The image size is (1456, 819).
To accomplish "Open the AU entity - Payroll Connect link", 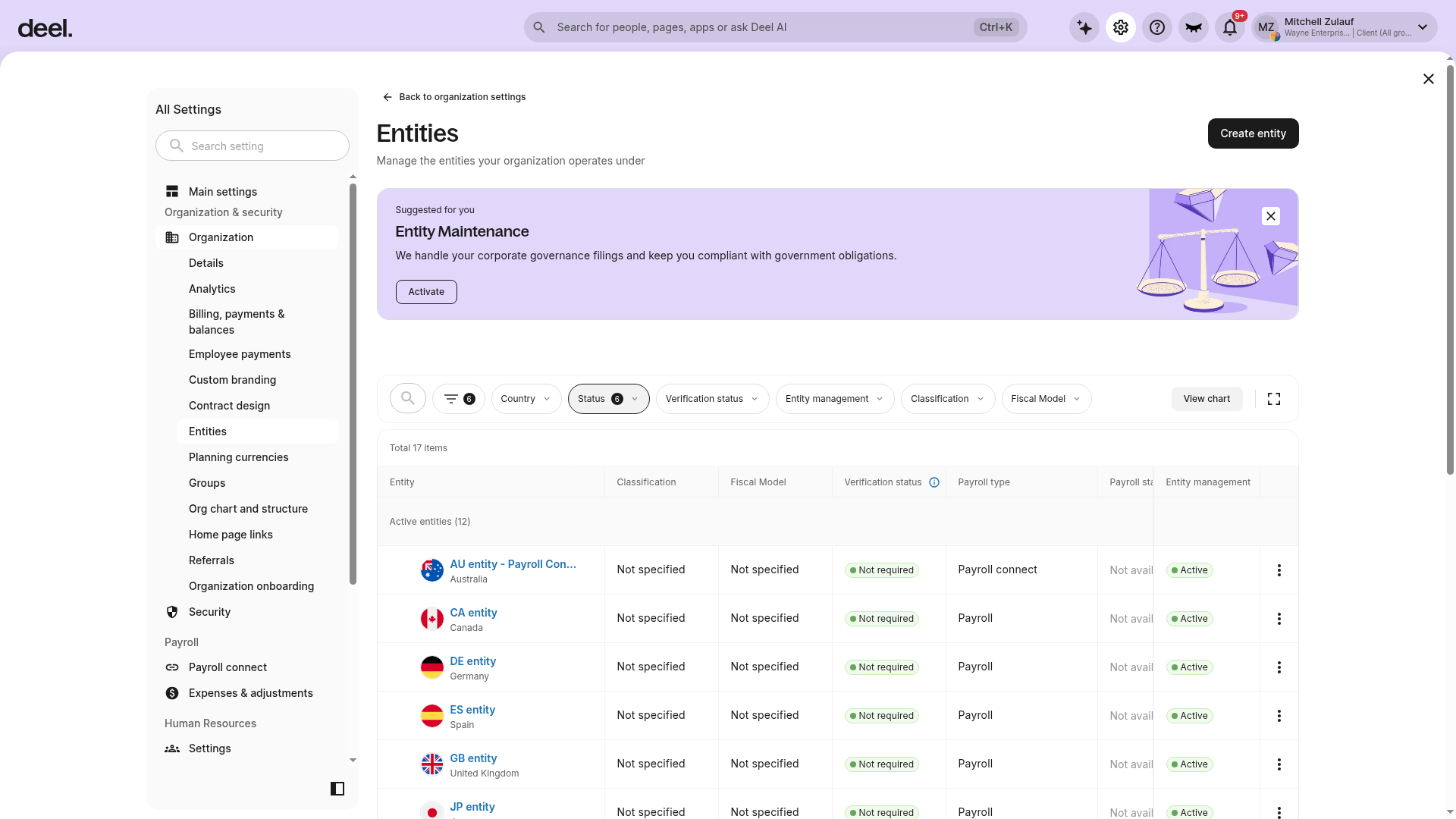I will tap(513, 564).
